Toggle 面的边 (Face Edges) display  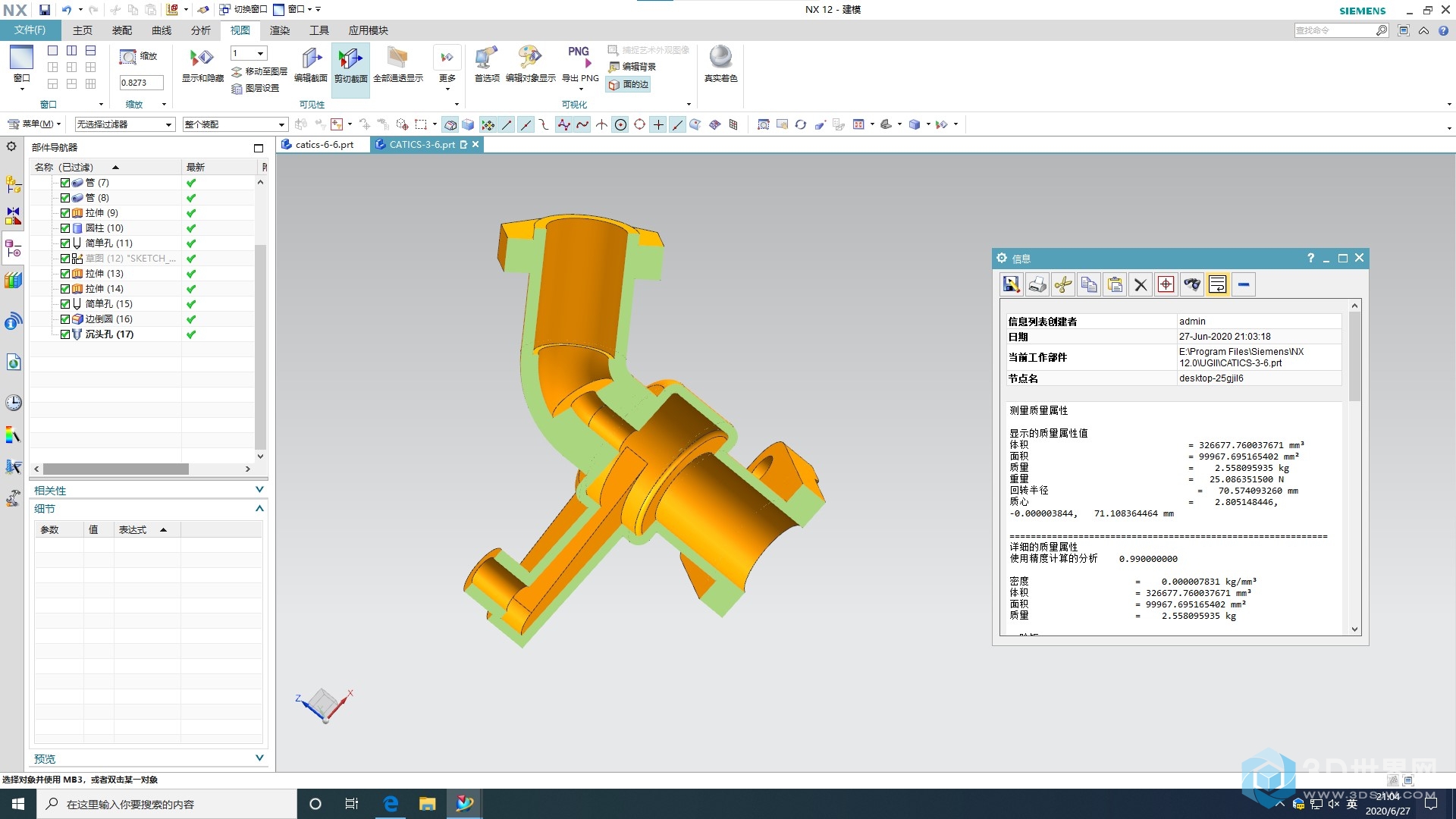pos(629,84)
